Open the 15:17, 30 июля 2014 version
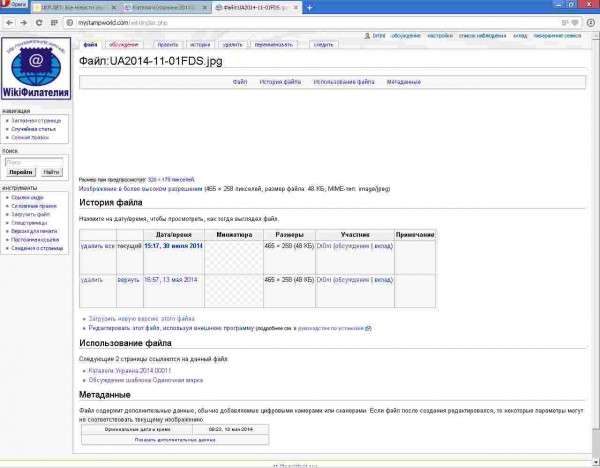The image size is (600, 468). tap(173, 246)
